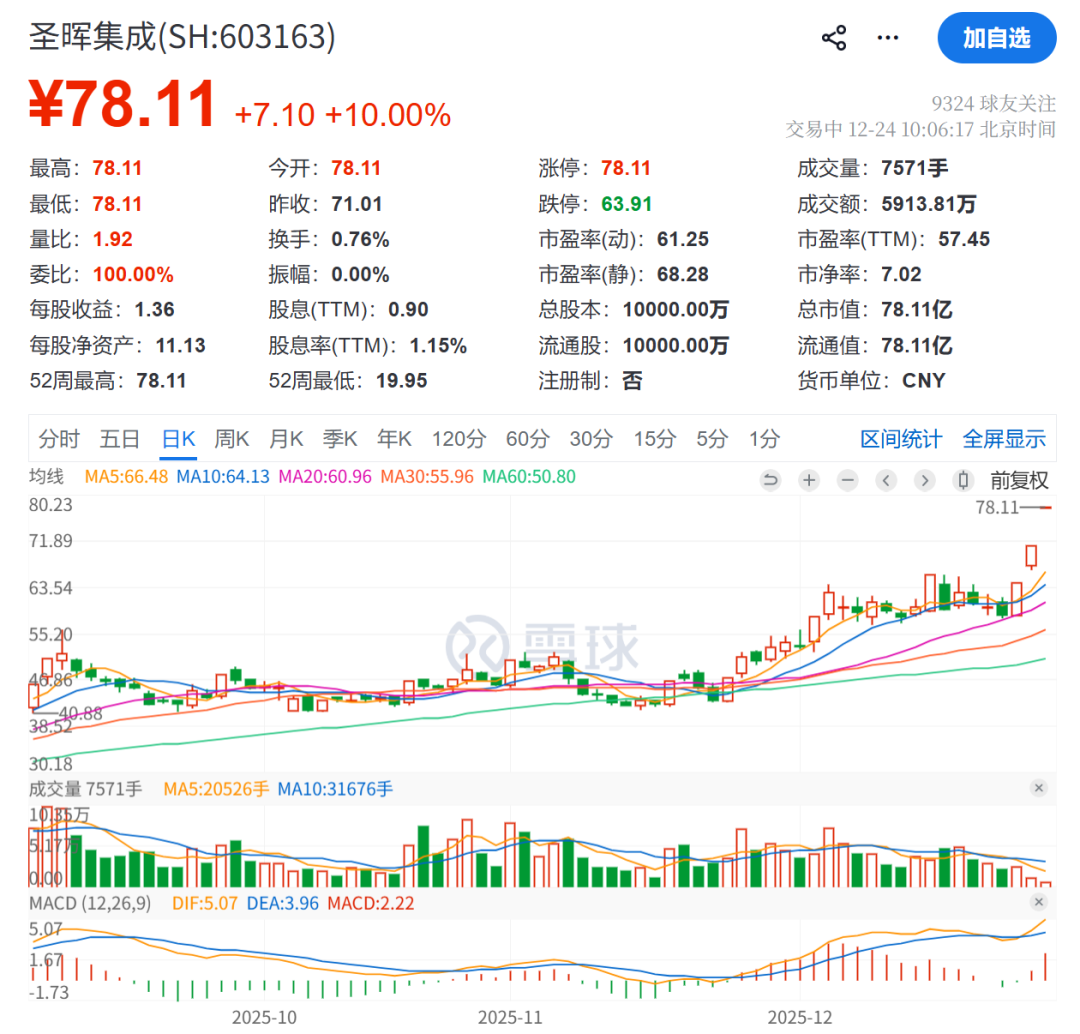
Task: Hide the volume panel via its × control
Action: click(1040, 788)
